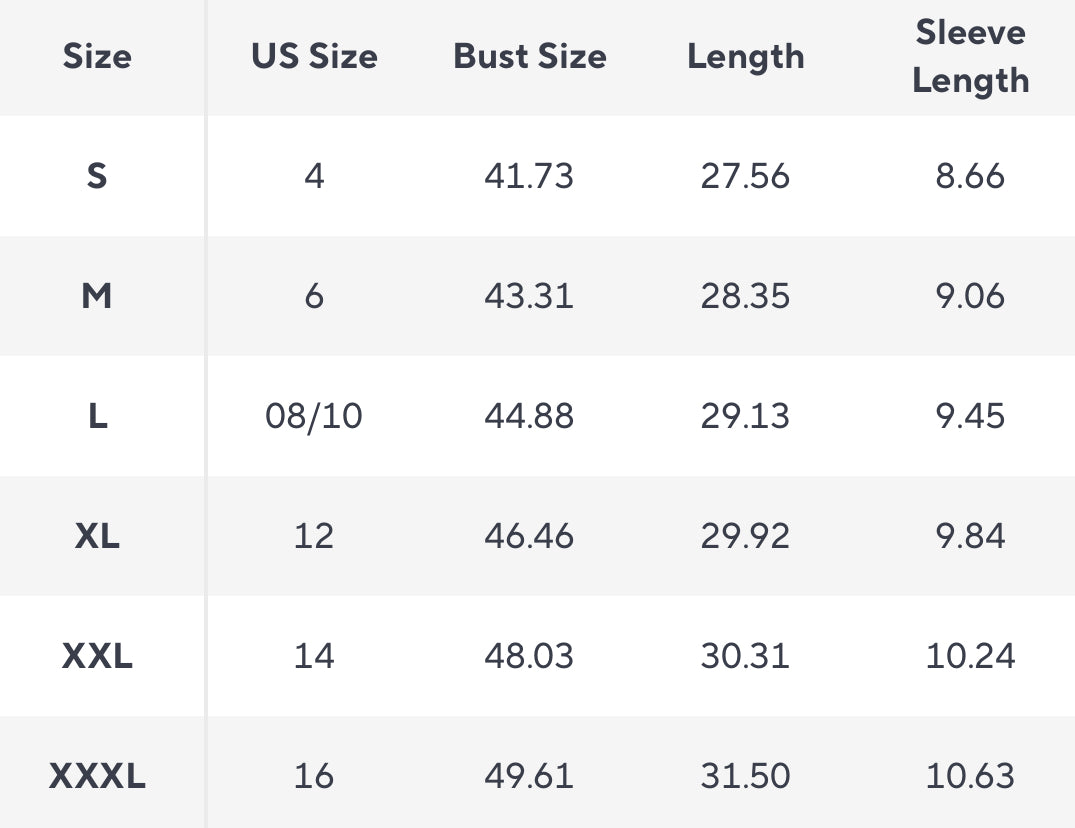Select the XXL size row label
Viewport: 1075px width, 828px height.
click(97, 657)
